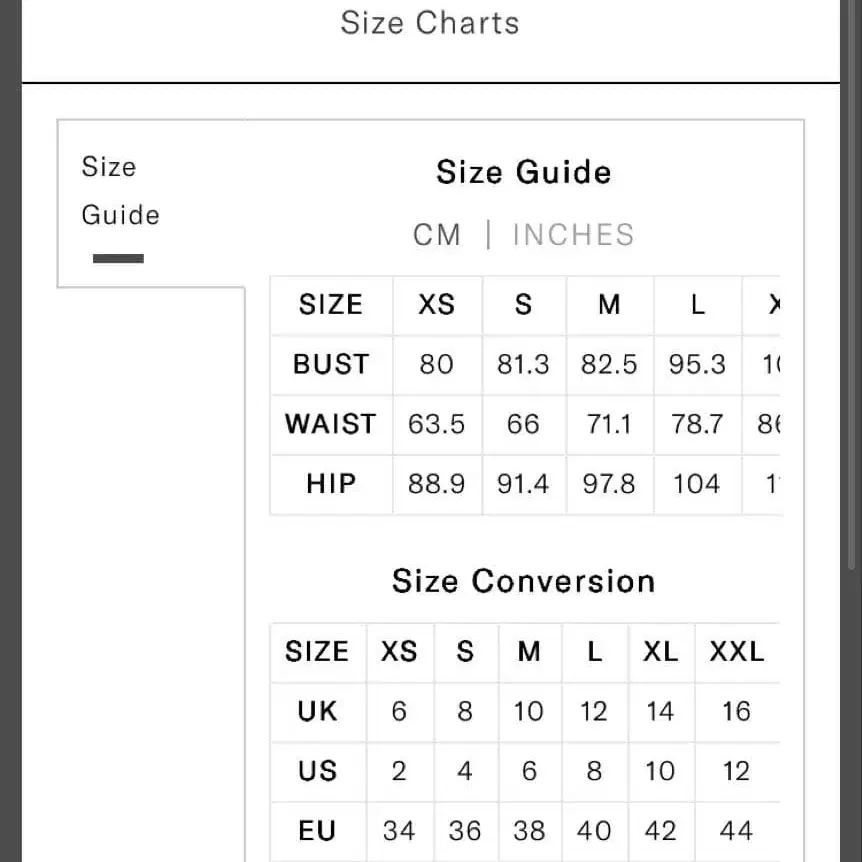Click the EU row label

click(317, 830)
